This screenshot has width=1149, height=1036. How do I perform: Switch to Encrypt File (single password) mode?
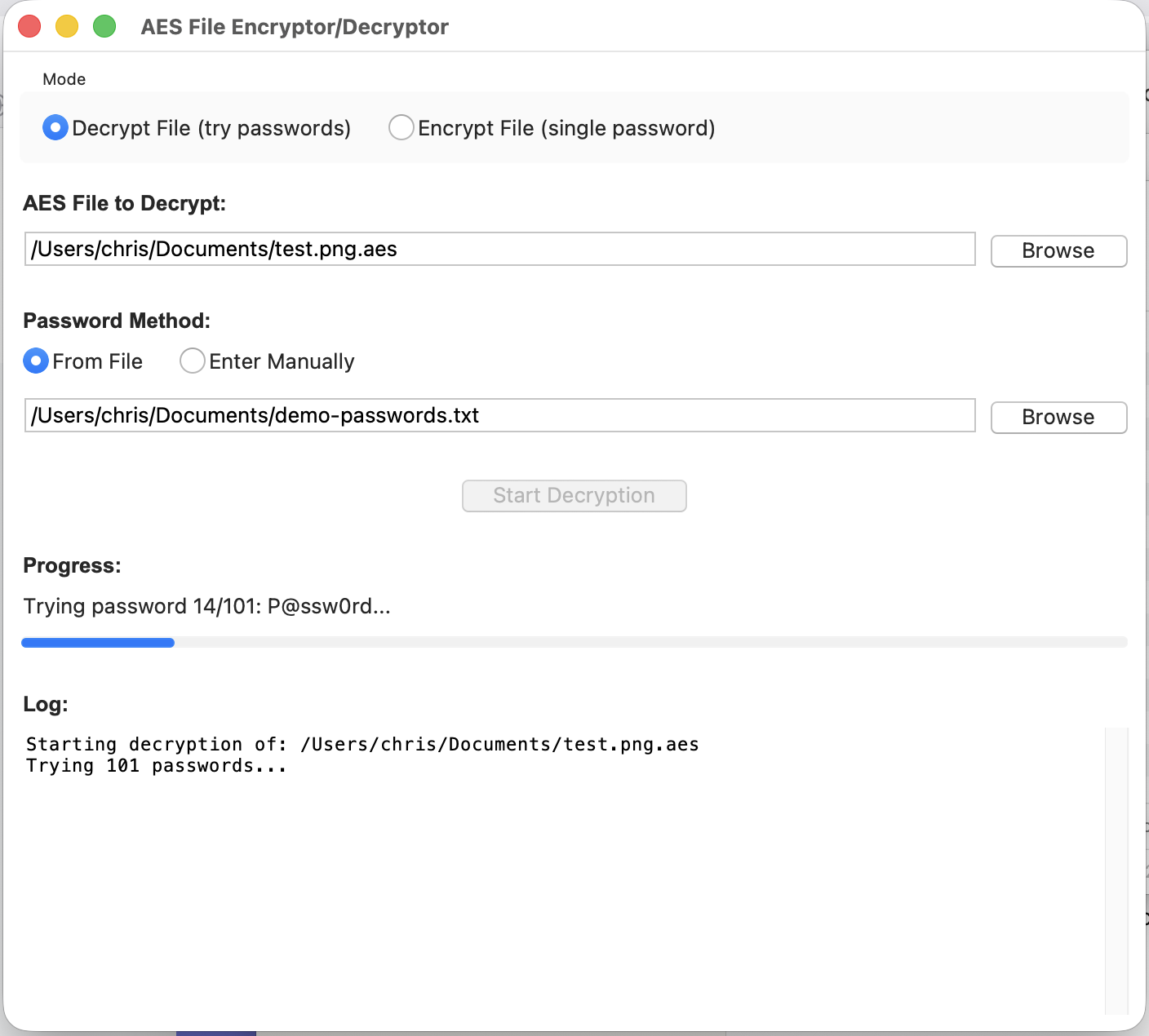point(401,127)
